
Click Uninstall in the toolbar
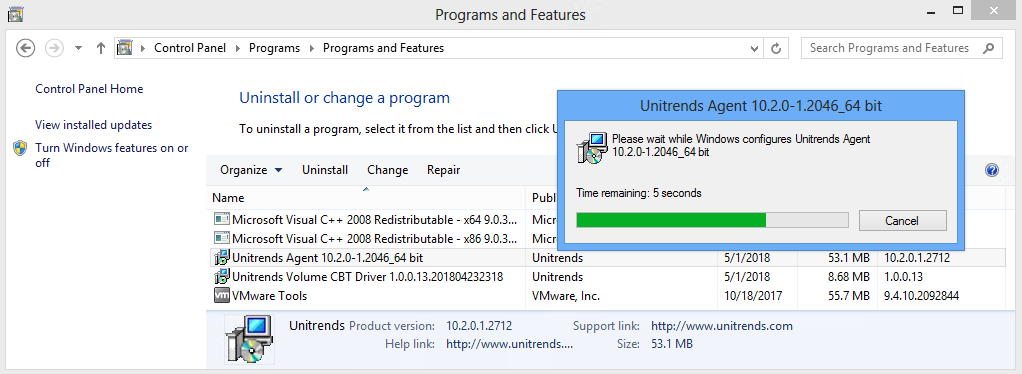[x=325, y=170]
